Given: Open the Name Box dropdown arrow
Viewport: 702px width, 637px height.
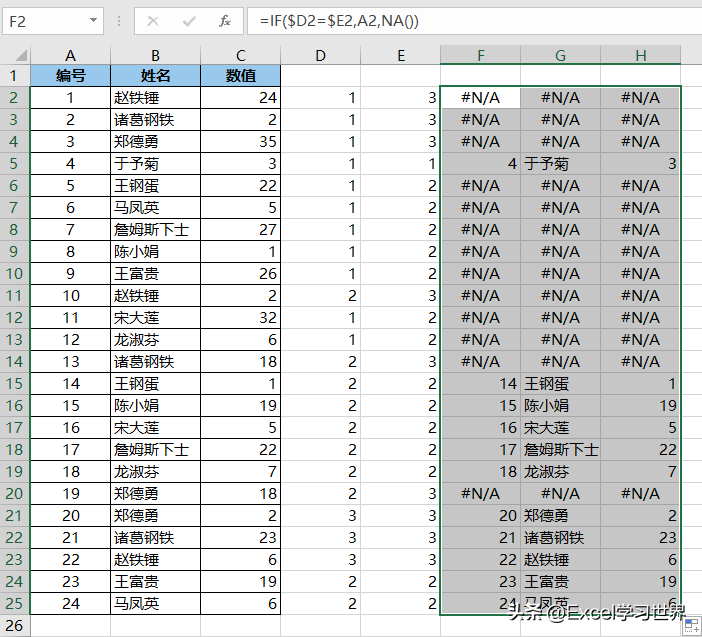Looking at the screenshot, I should tap(93, 21).
